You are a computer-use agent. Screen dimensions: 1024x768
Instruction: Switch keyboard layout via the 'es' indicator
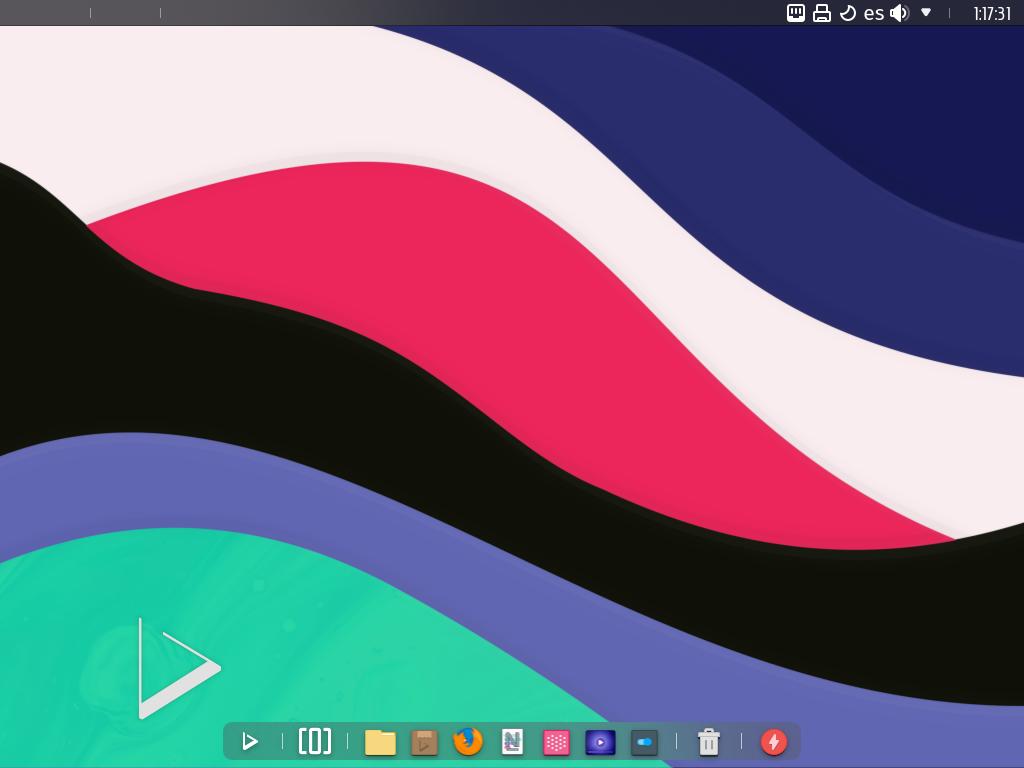click(874, 13)
